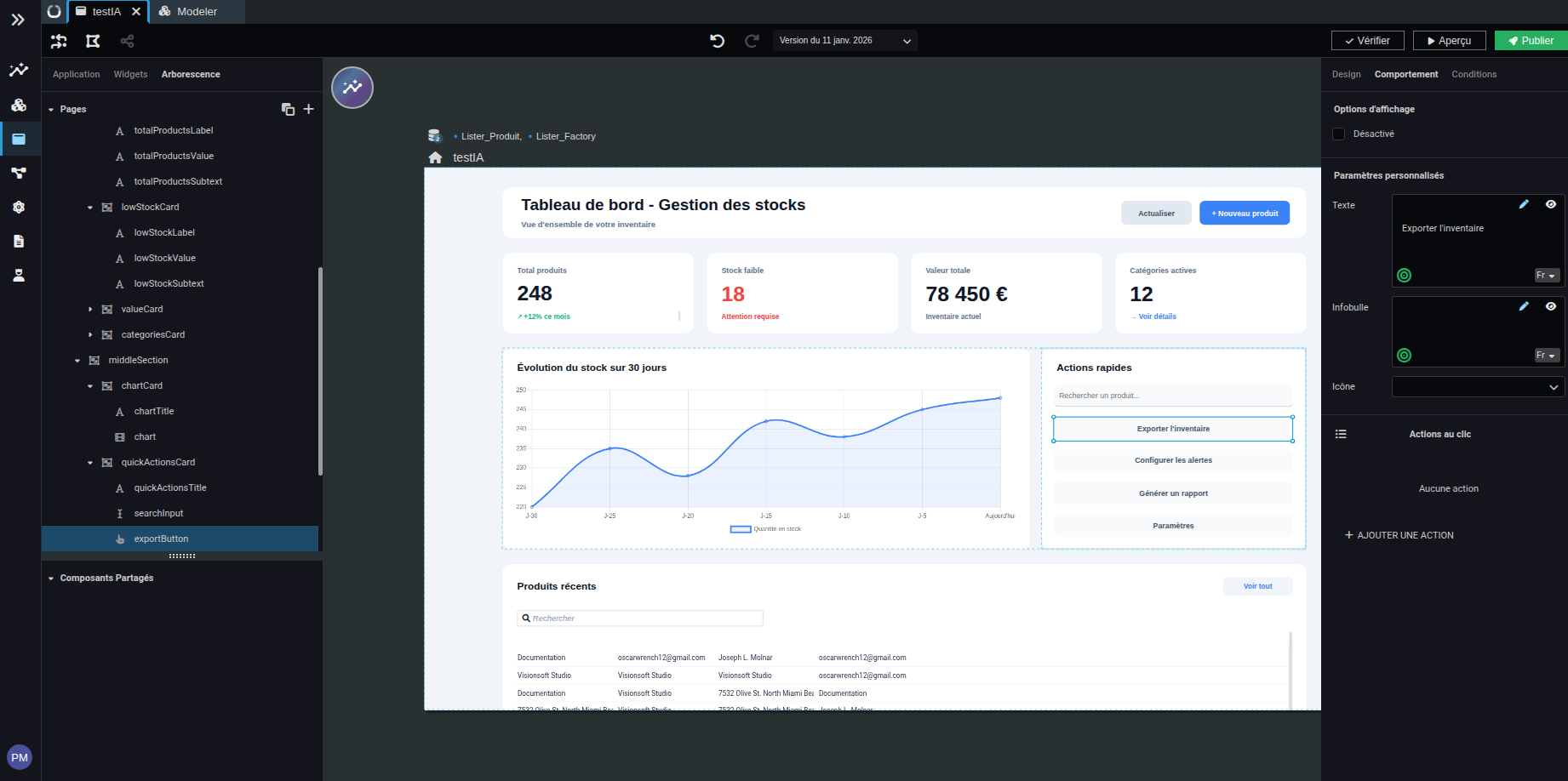The image size is (1568, 781).
Task: Open the Version du 11 janv. 2026 dropdown
Action: [844, 41]
